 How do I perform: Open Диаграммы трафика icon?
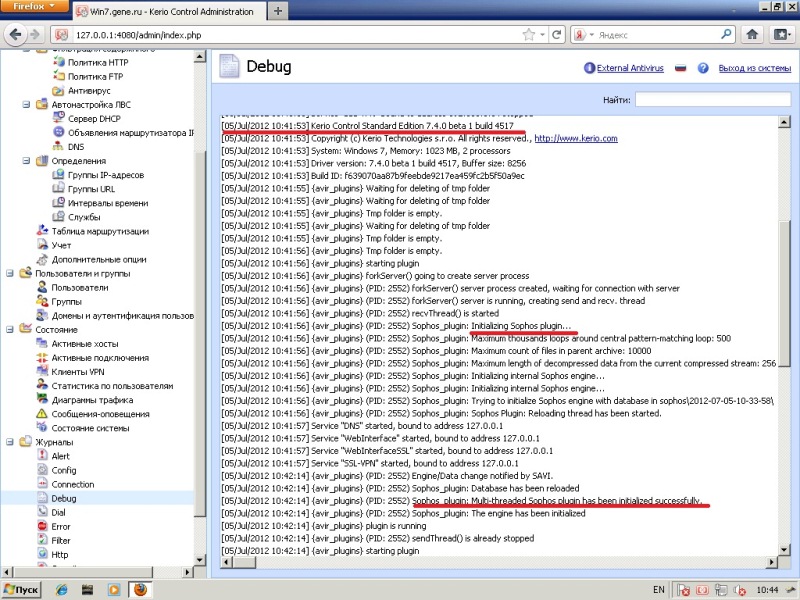click(42, 399)
